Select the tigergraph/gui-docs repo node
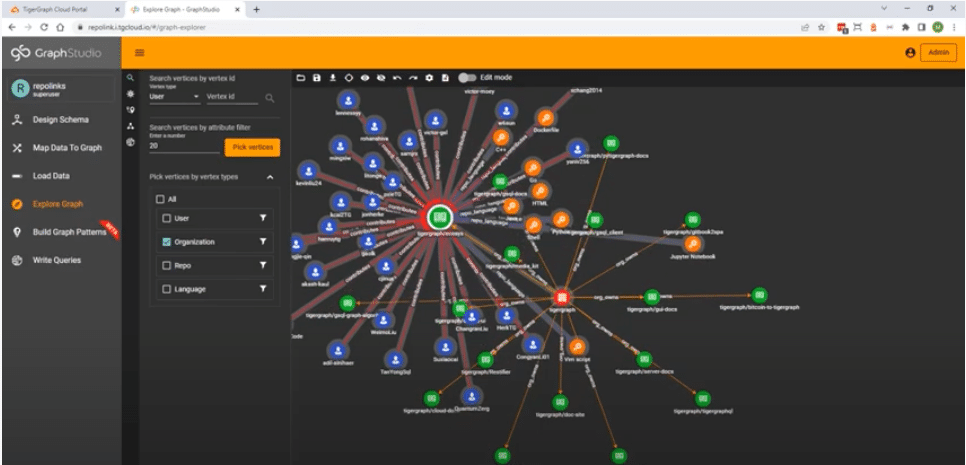966x465 pixels. click(x=652, y=297)
